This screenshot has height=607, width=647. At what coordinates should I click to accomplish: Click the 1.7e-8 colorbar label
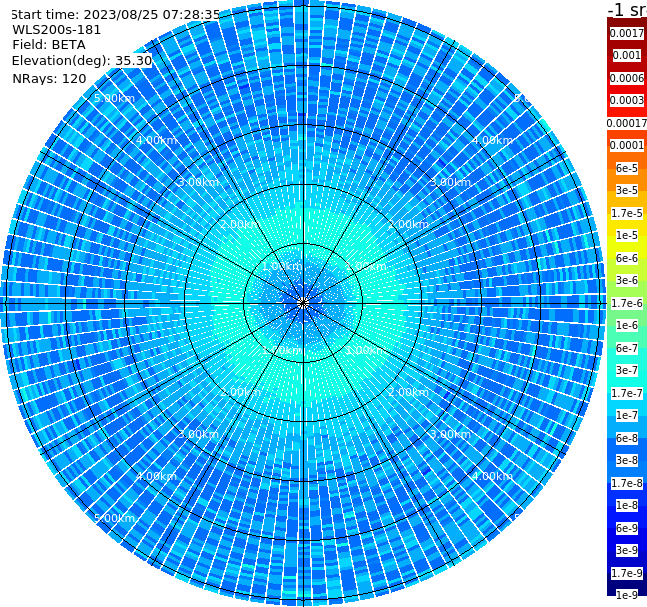point(627,483)
